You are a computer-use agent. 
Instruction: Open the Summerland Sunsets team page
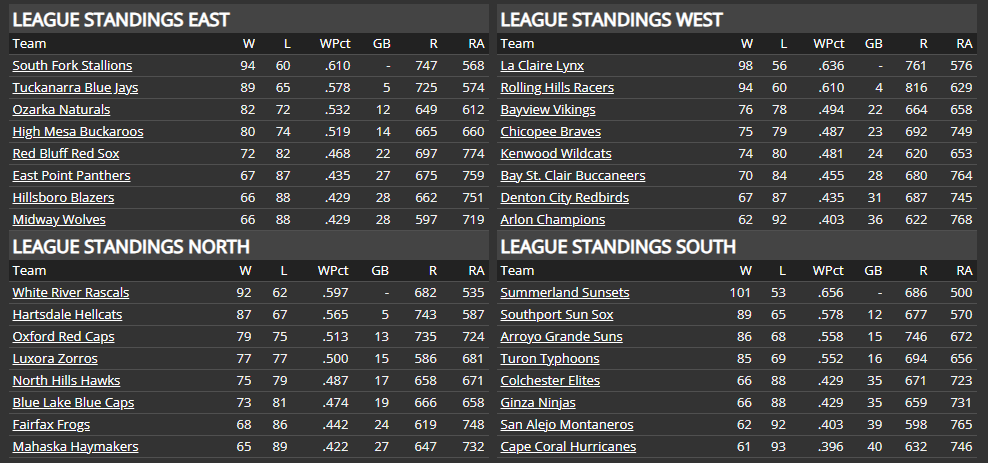565,293
